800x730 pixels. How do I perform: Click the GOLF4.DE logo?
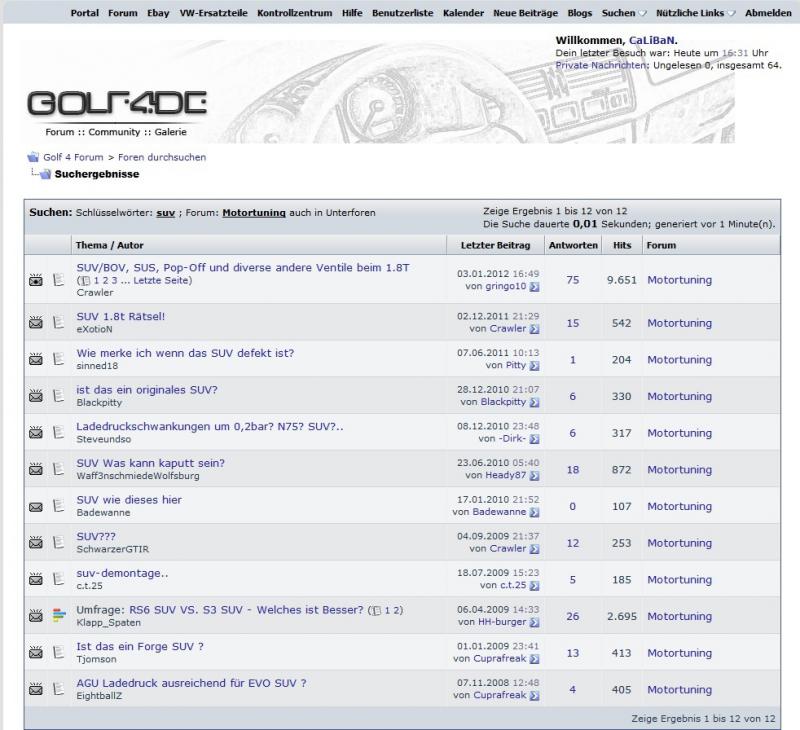(x=117, y=104)
